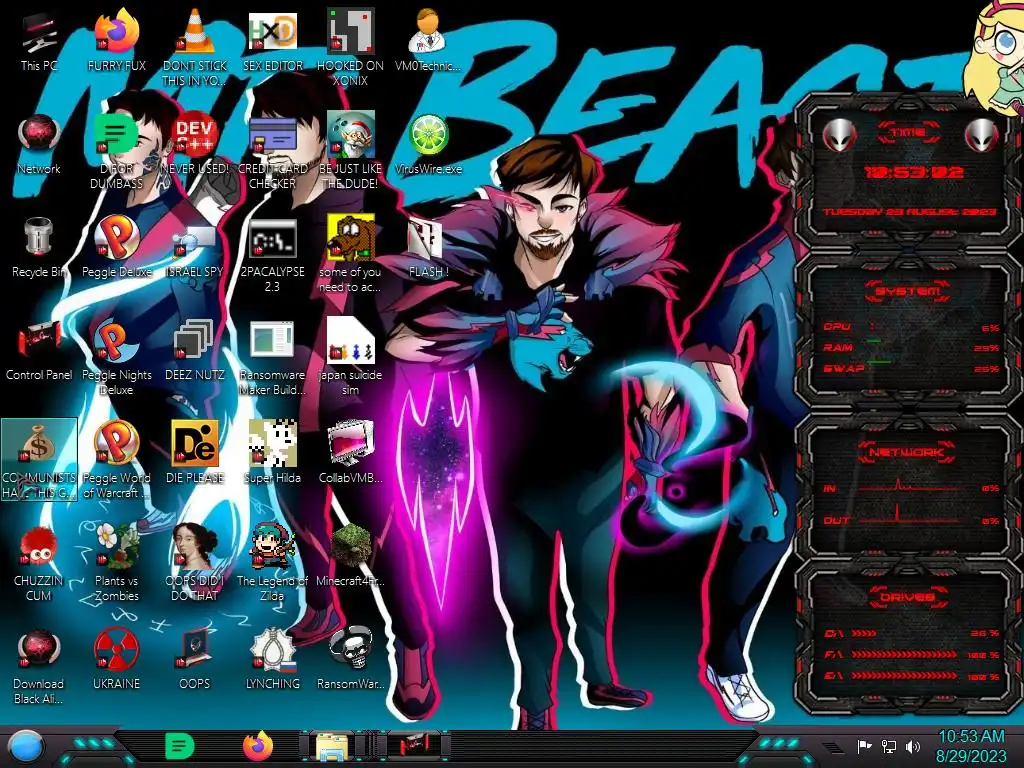Click the RAM usage row in widget
The height and width of the screenshot is (768, 1024).
(912, 347)
